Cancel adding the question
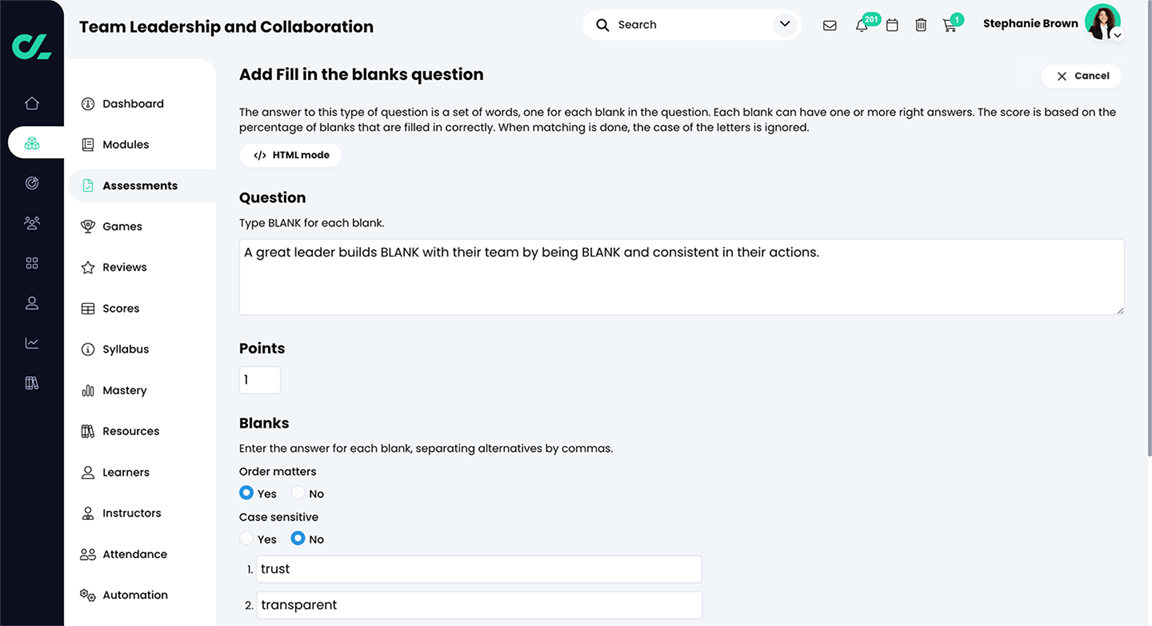The width and height of the screenshot is (1152, 626). [x=1081, y=76]
